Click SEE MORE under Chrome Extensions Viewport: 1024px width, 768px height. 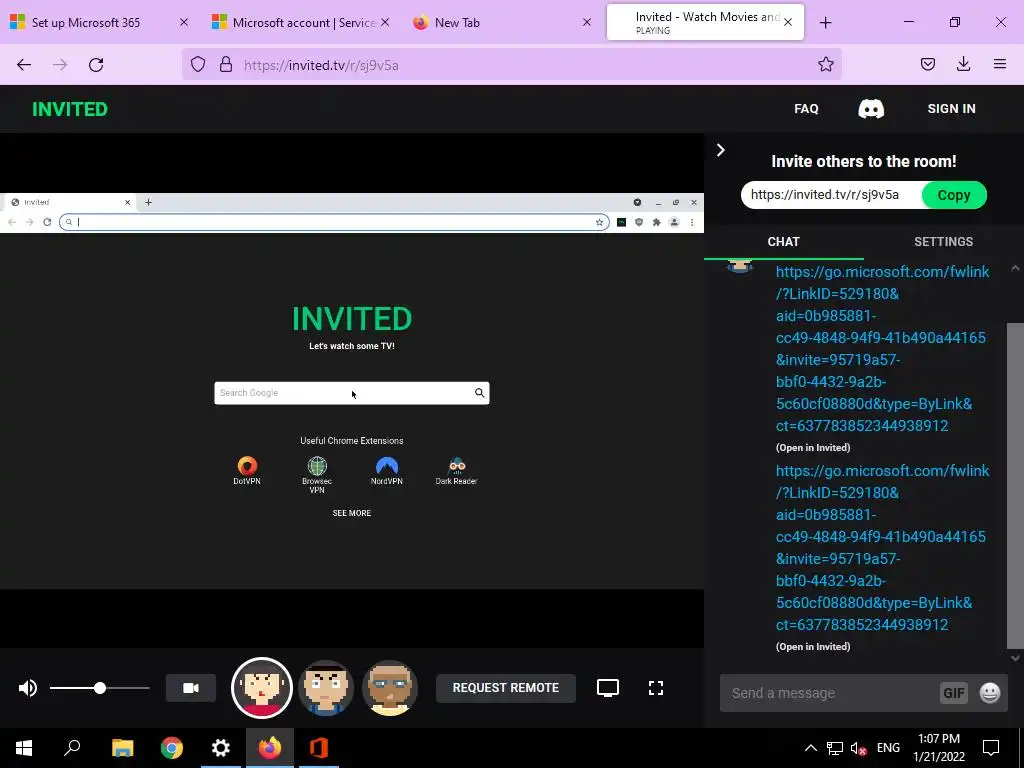[351, 513]
